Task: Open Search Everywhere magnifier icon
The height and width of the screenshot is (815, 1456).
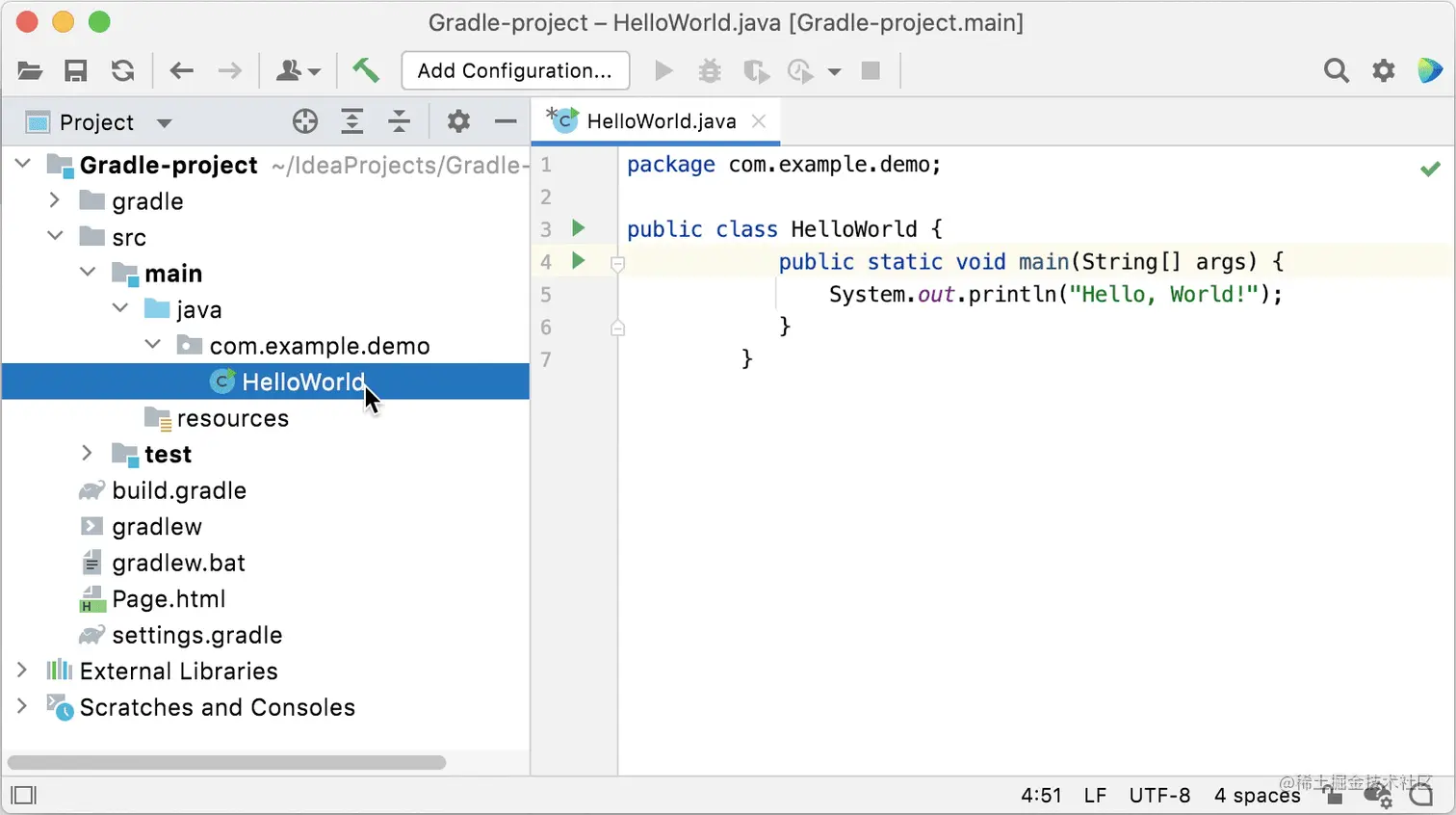Action: click(x=1337, y=70)
